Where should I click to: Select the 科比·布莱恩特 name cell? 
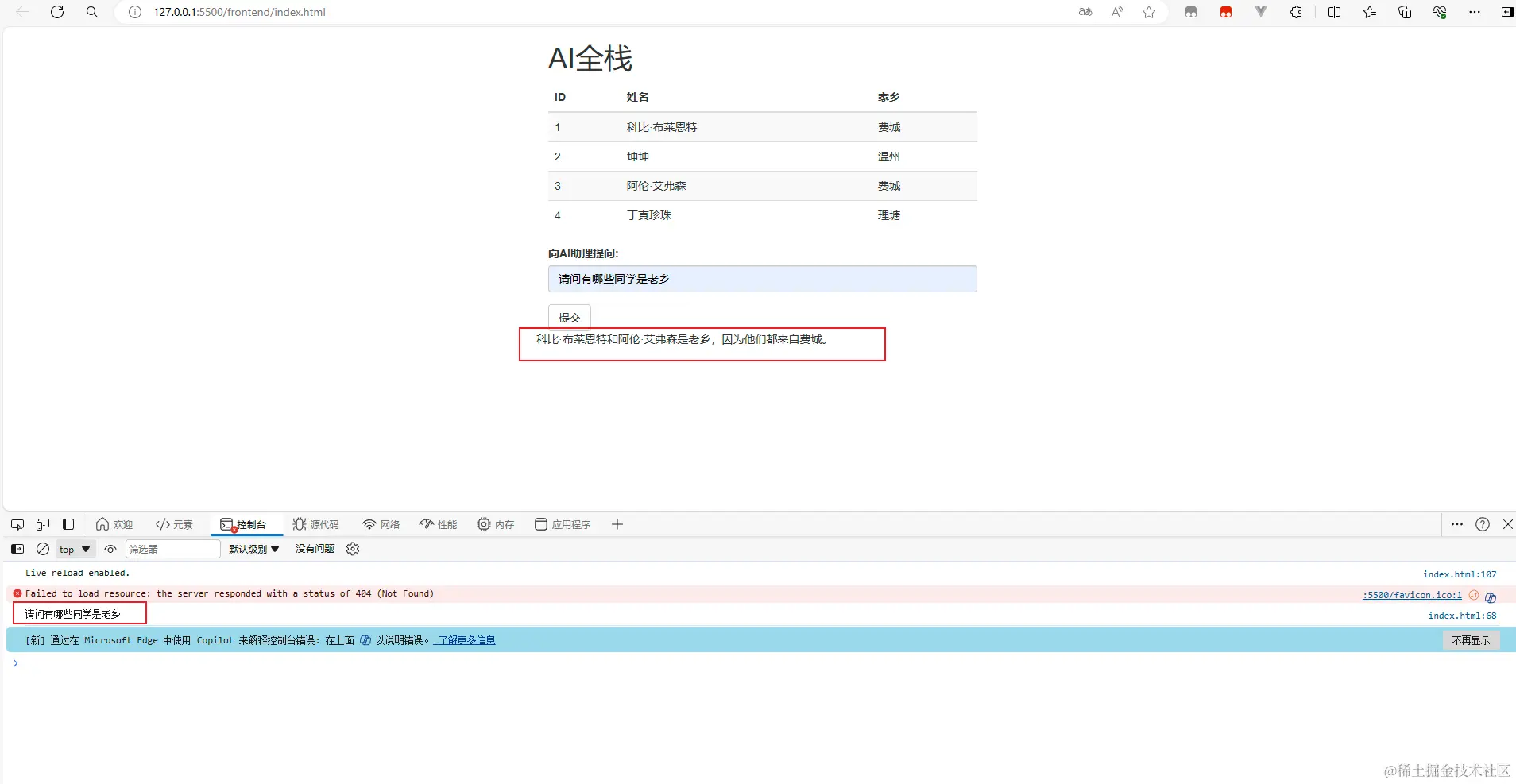coord(662,127)
